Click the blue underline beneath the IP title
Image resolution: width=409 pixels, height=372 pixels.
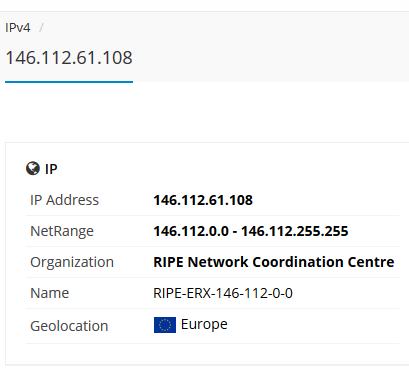coord(69,82)
